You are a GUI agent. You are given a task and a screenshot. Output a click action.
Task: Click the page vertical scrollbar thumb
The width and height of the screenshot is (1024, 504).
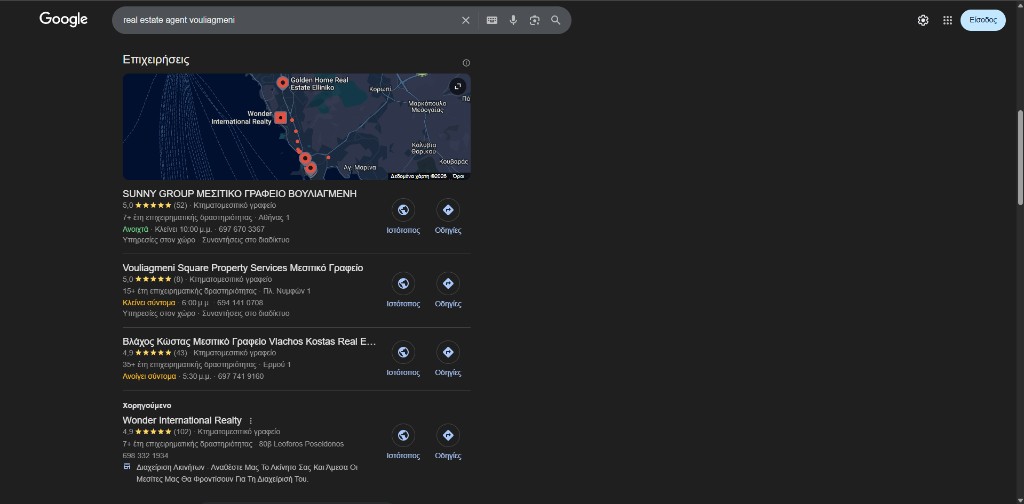click(x=1020, y=157)
